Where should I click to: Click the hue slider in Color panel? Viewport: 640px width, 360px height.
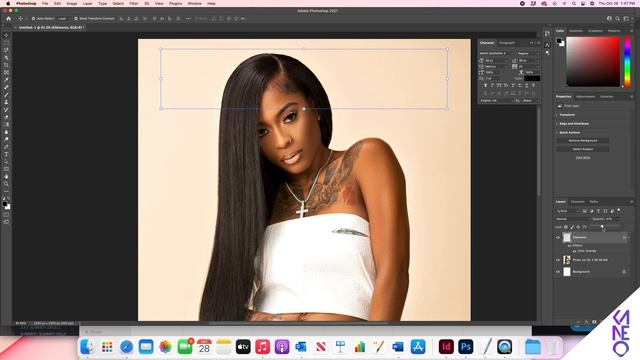point(627,62)
